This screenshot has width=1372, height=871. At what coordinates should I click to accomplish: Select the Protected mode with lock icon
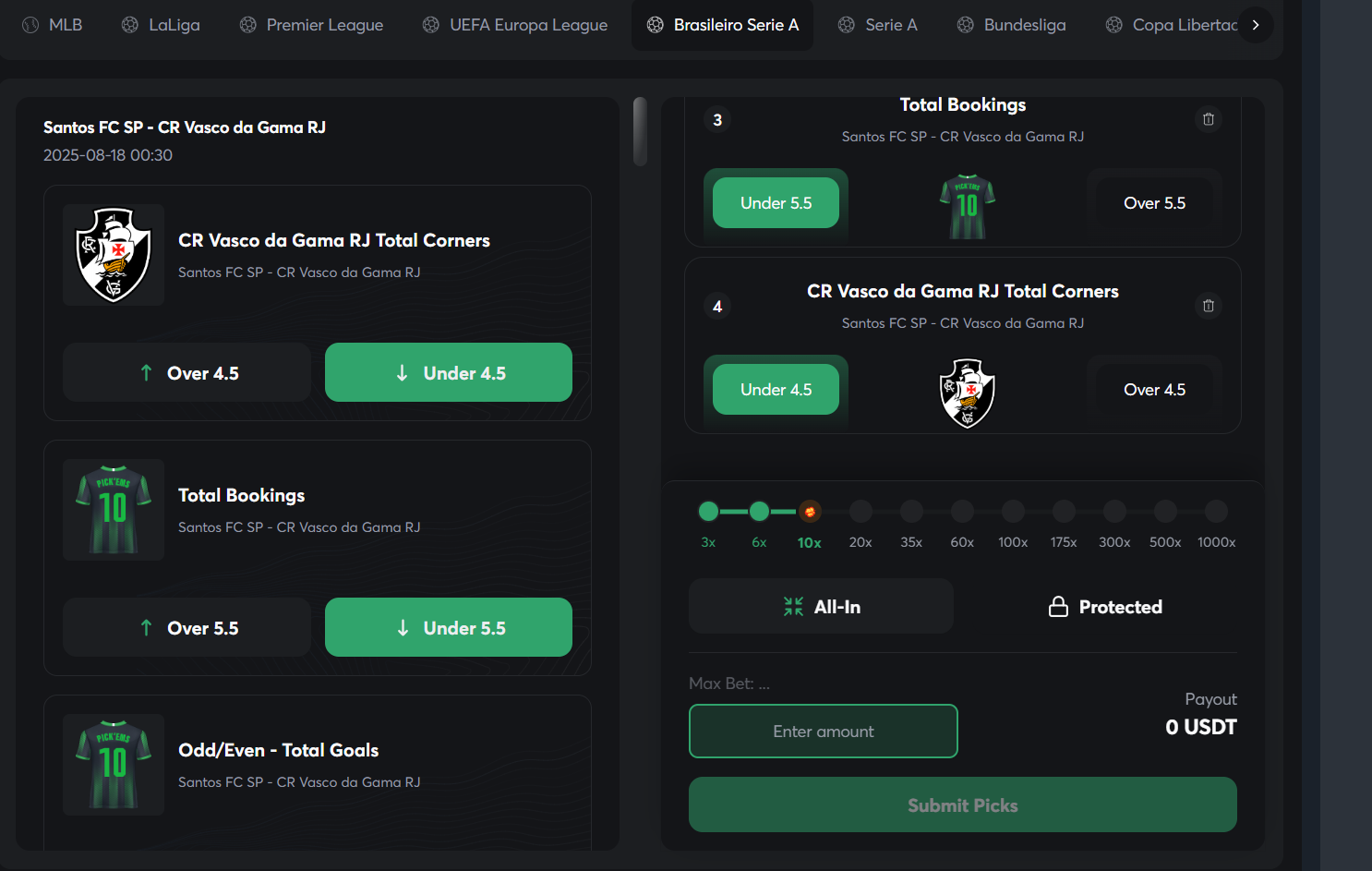pos(1105,606)
